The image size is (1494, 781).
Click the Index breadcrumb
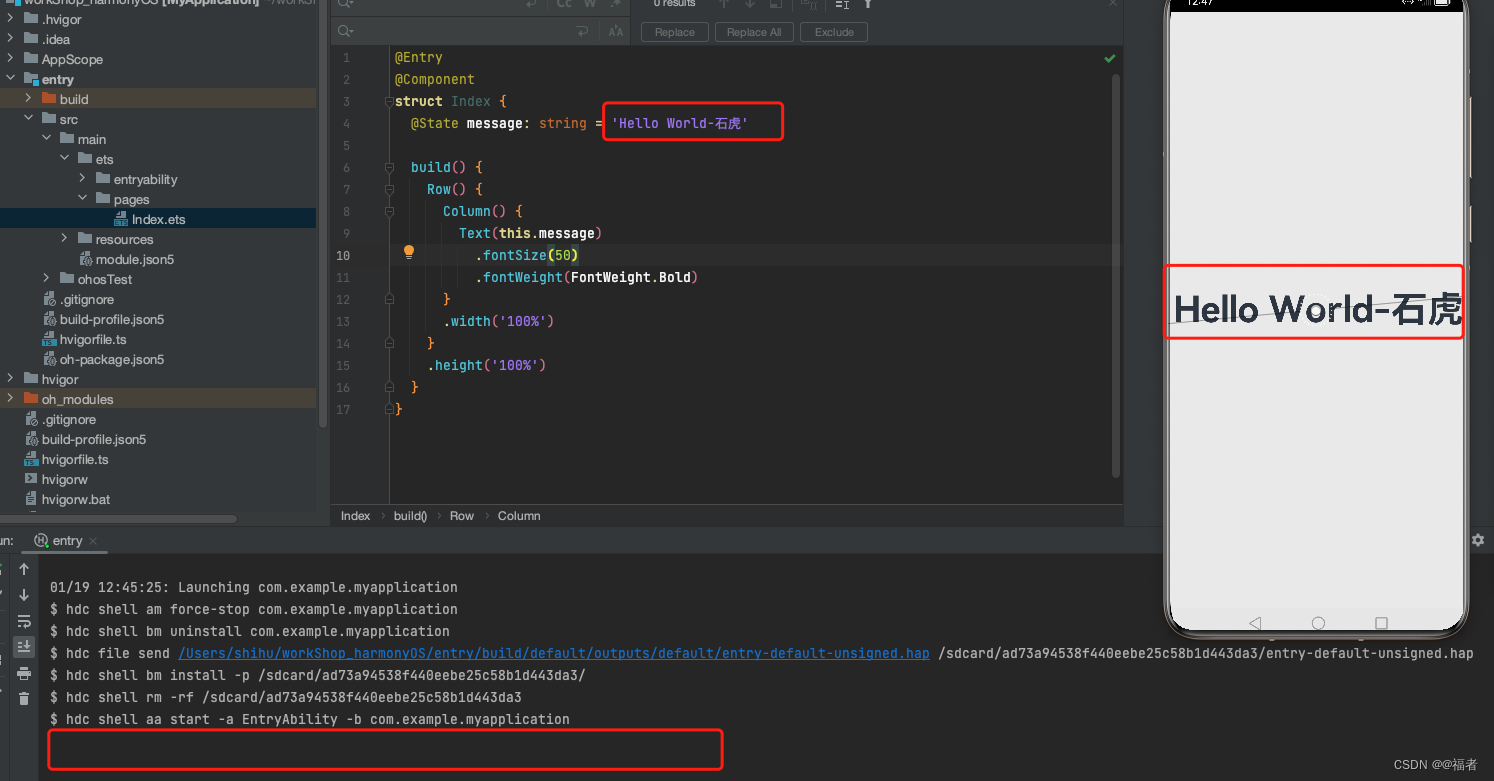355,516
